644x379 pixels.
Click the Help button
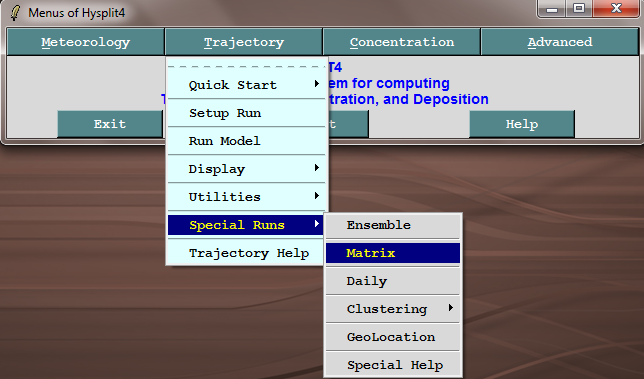(522, 124)
